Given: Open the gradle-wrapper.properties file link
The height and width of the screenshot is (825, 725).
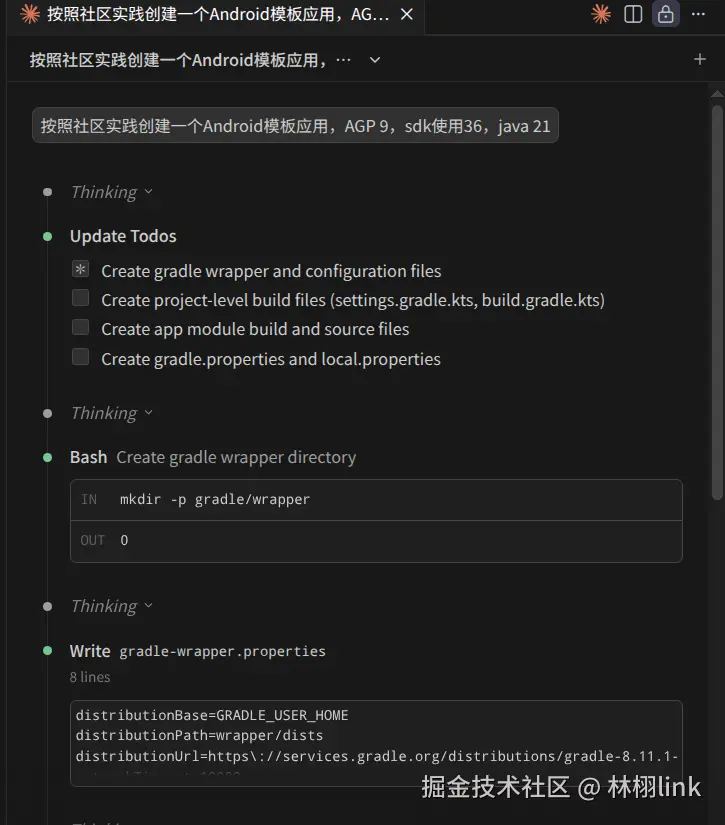Looking at the screenshot, I should pyautogui.click(x=222, y=651).
